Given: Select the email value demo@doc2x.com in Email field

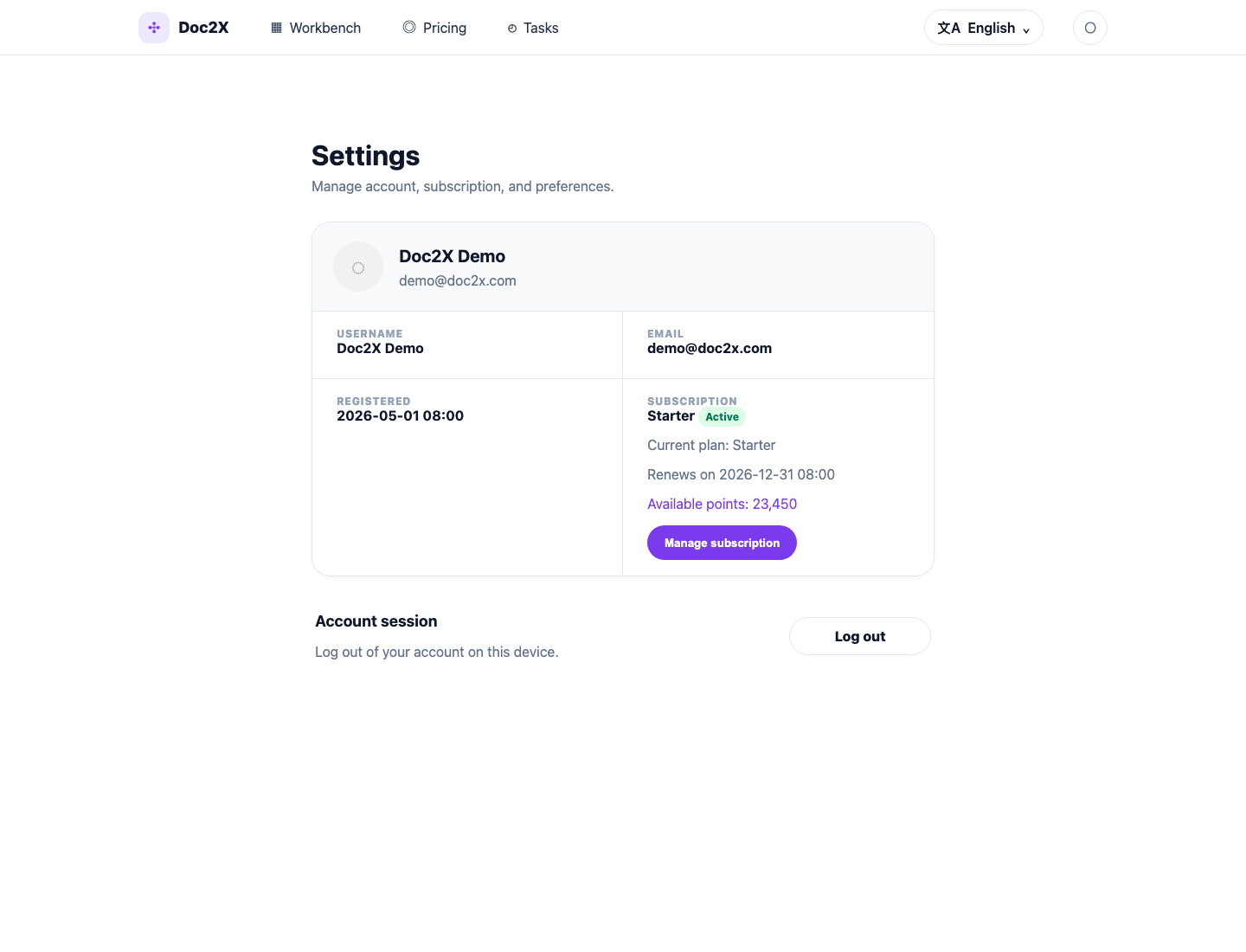Looking at the screenshot, I should (x=710, y=348).
